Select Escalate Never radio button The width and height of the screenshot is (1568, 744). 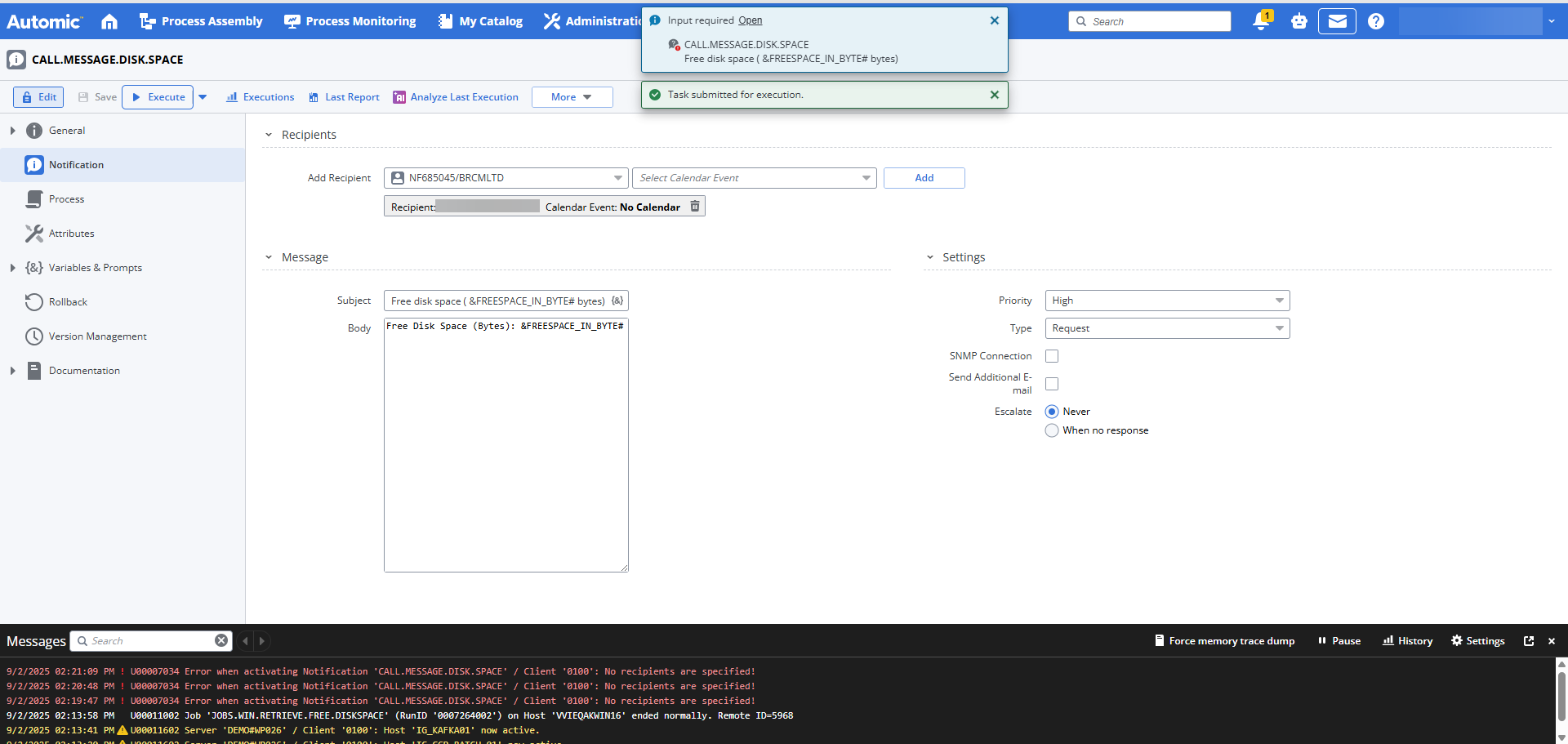pos(1052,412)
